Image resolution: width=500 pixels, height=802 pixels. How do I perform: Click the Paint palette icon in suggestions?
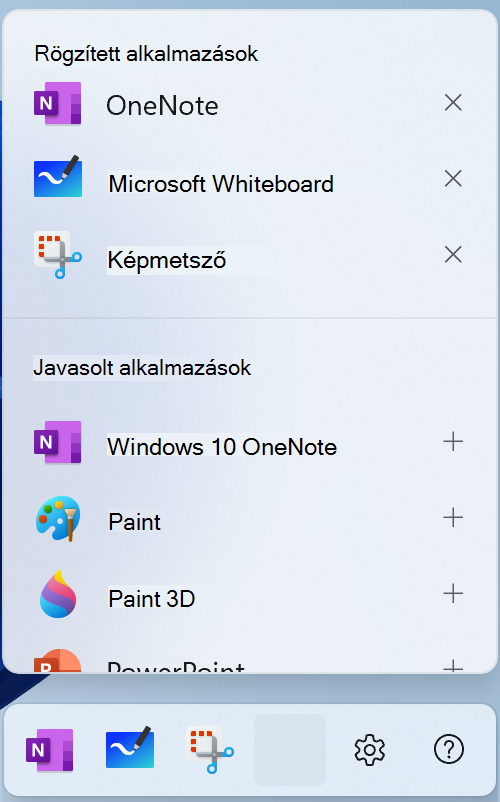(x=58, y=519)
